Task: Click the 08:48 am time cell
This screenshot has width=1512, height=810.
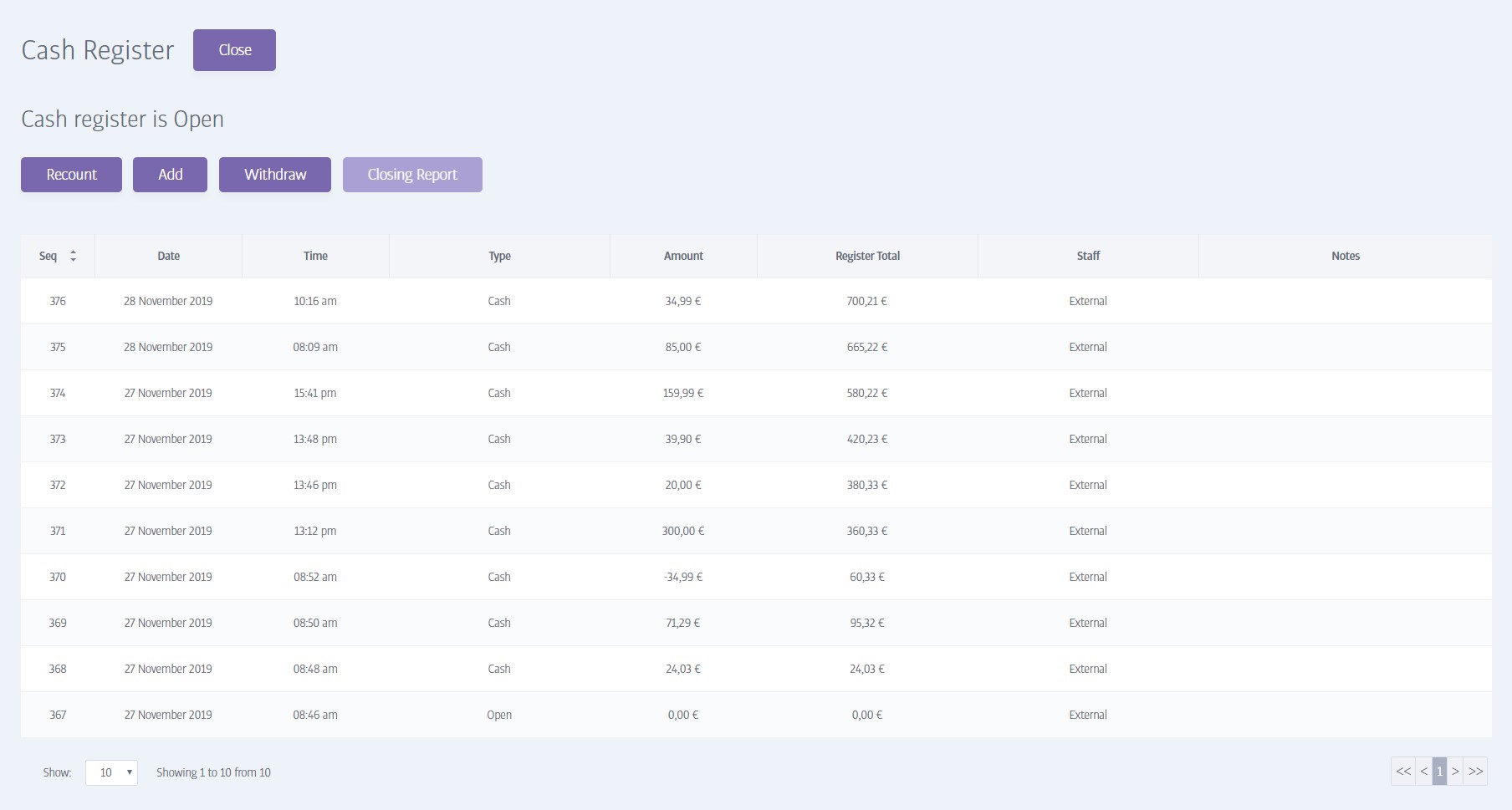Action: [x=315, y=669]
